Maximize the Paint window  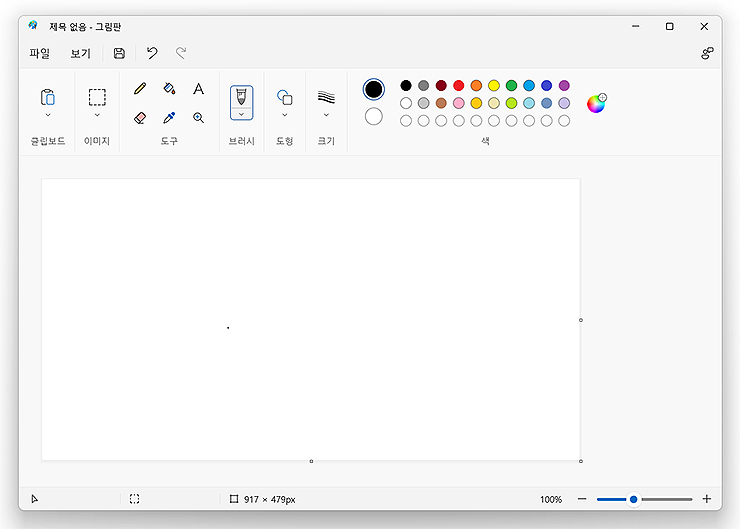click(x=669, y=26)
